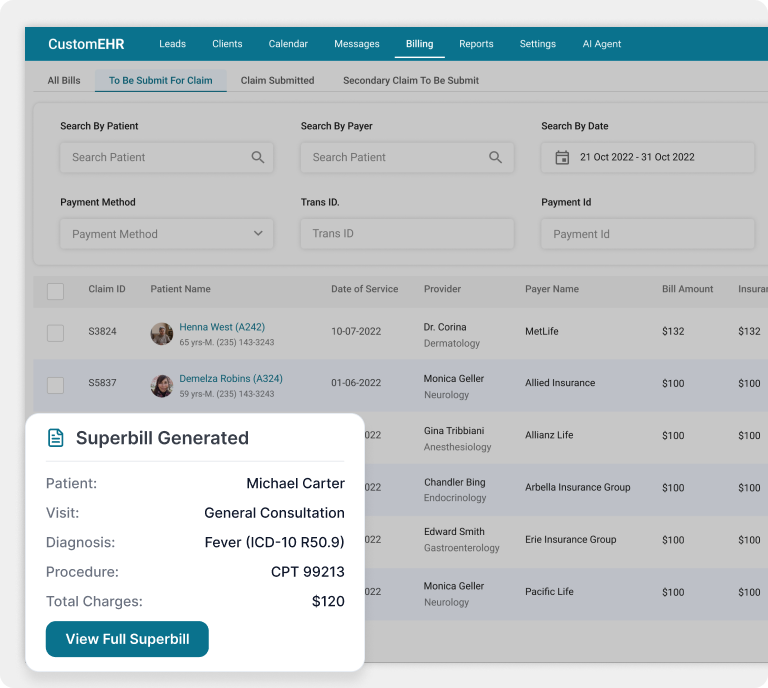Viewport: 768px width, 688px height.
Task: Open the All Bills tab
Action: point(64,80)
